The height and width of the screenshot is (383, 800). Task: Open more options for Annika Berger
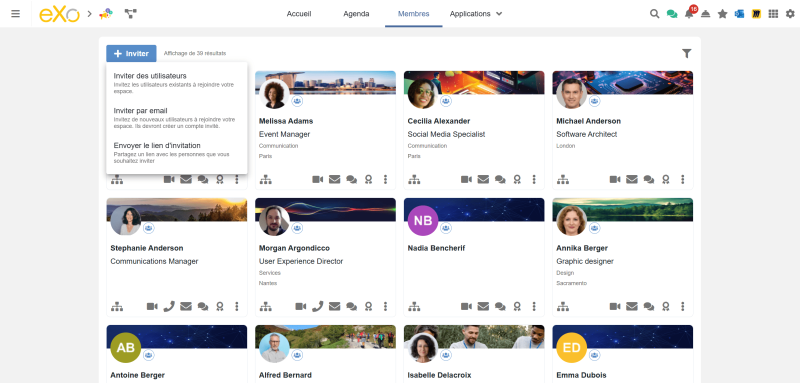tap(683, 307)
